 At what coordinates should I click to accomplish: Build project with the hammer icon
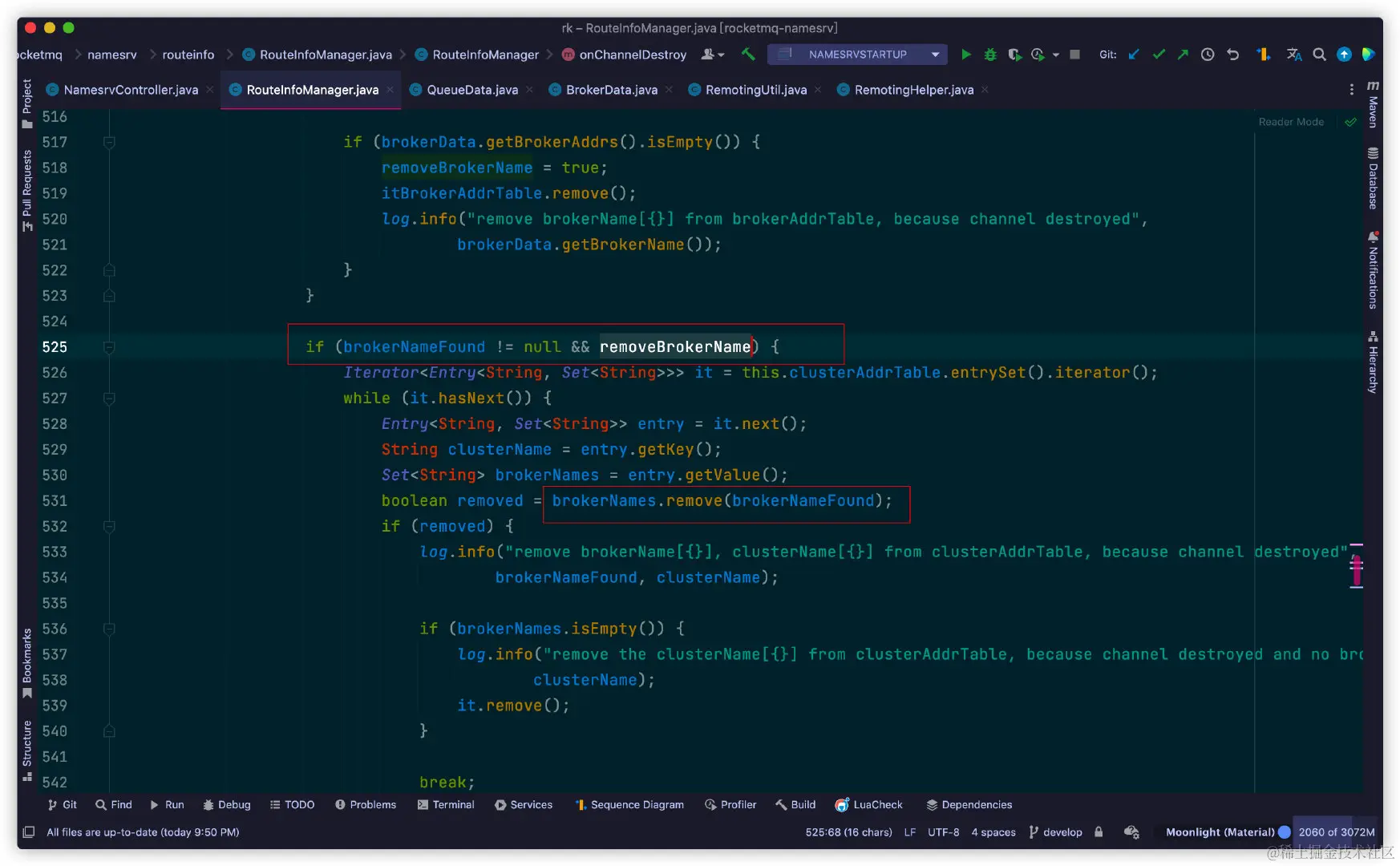tap(748, 55)
